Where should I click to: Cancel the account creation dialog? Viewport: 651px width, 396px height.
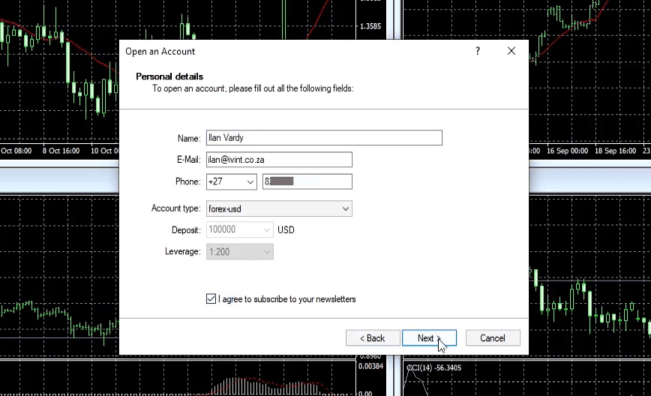click(493, 338)
